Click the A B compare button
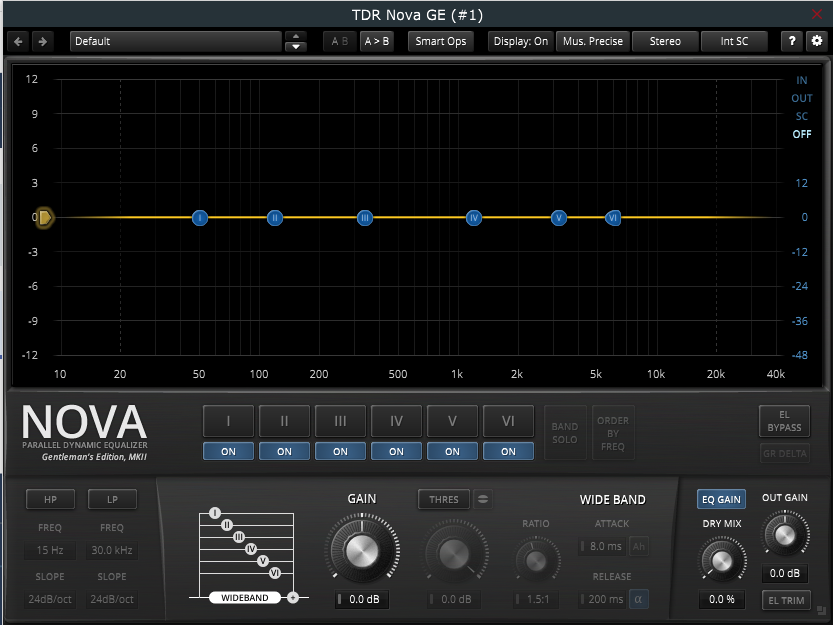Viewport: 833px width, 625px height. point(340,41)
